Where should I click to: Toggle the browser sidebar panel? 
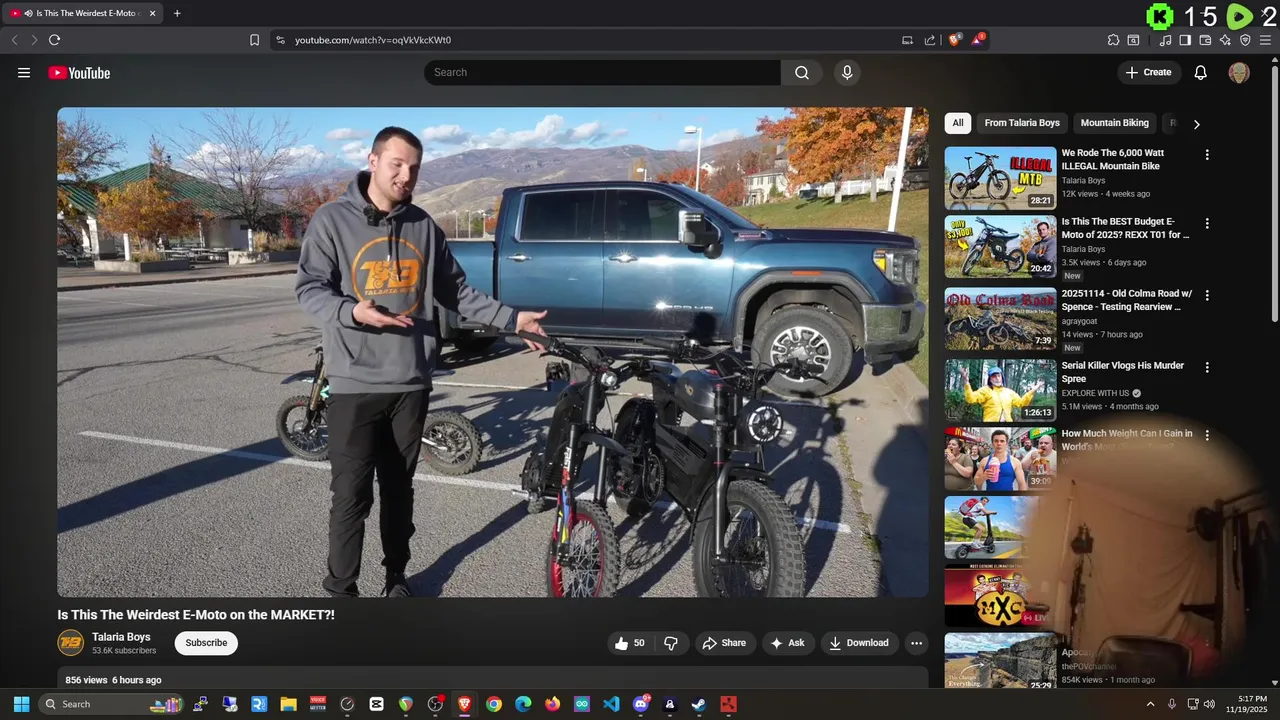coord(1185,40)
